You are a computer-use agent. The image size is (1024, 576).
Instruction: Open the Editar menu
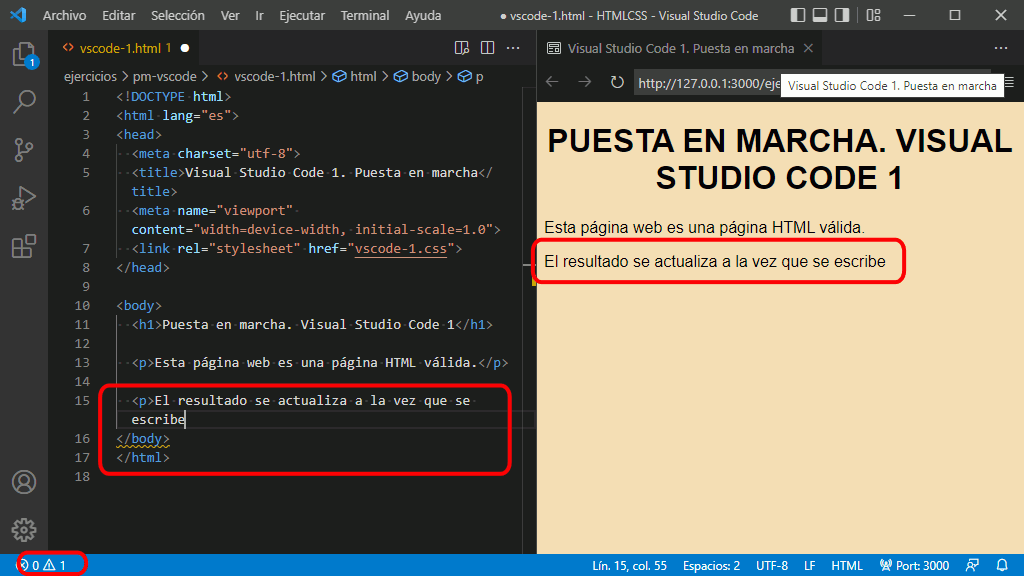click(118, 15)
